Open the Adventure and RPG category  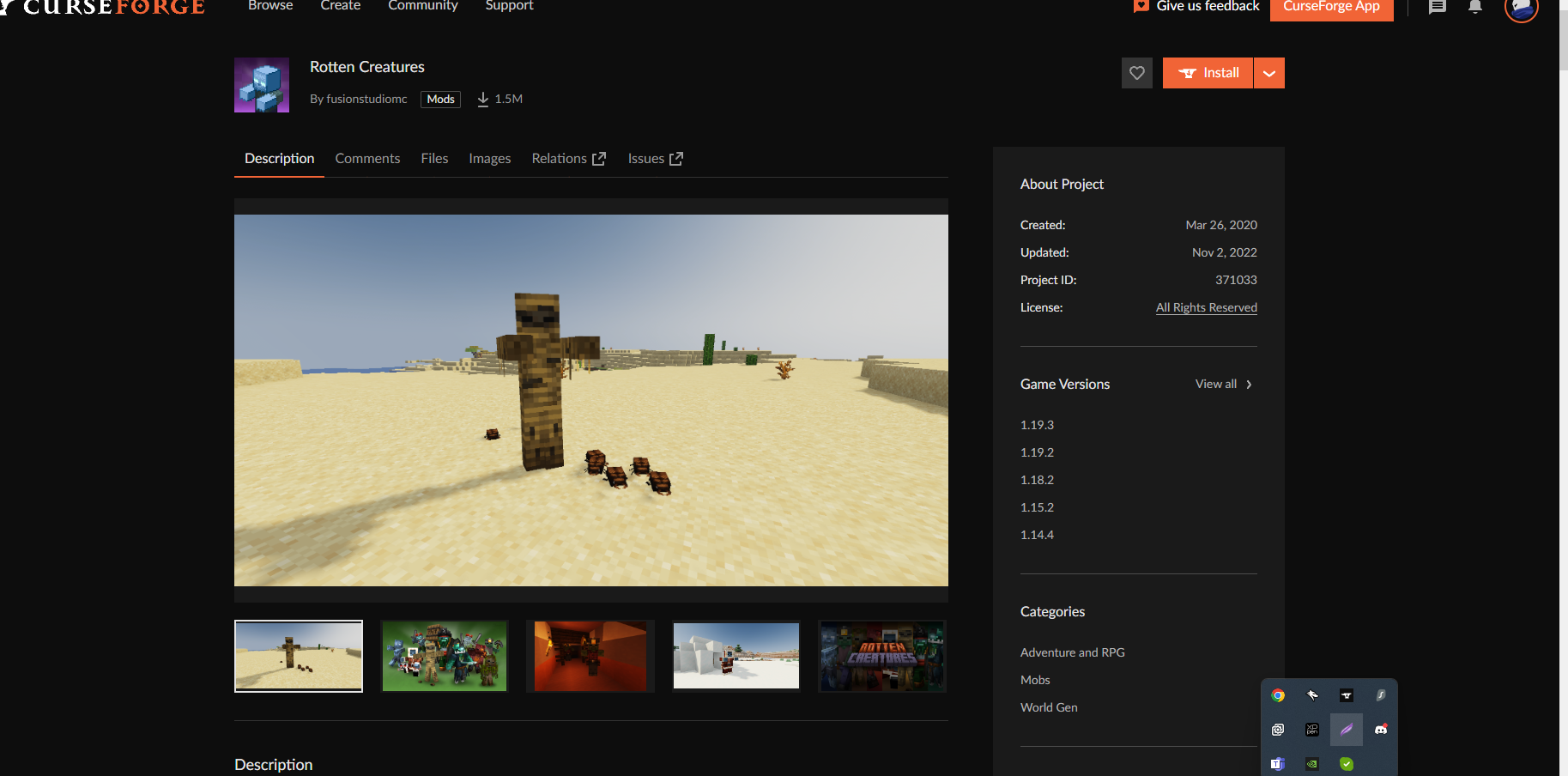click(1072, 652)
